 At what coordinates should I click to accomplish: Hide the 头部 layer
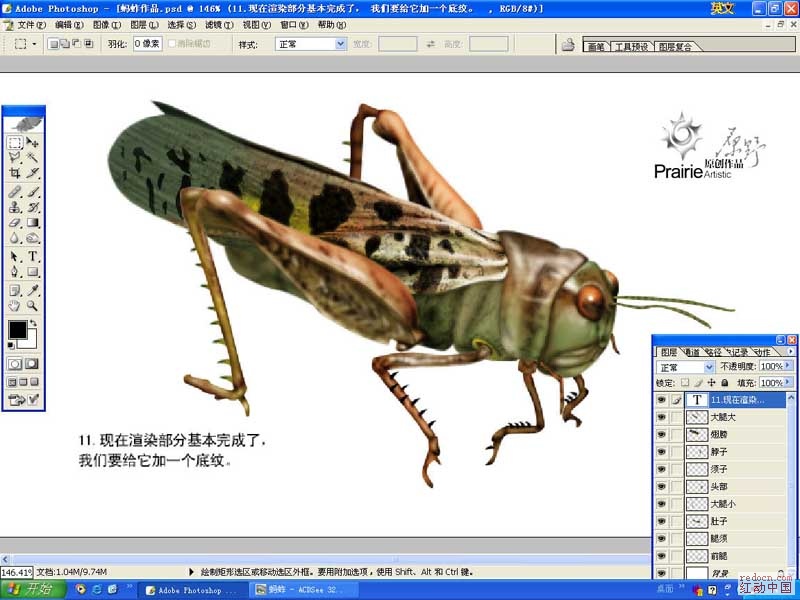click(662, 487)
